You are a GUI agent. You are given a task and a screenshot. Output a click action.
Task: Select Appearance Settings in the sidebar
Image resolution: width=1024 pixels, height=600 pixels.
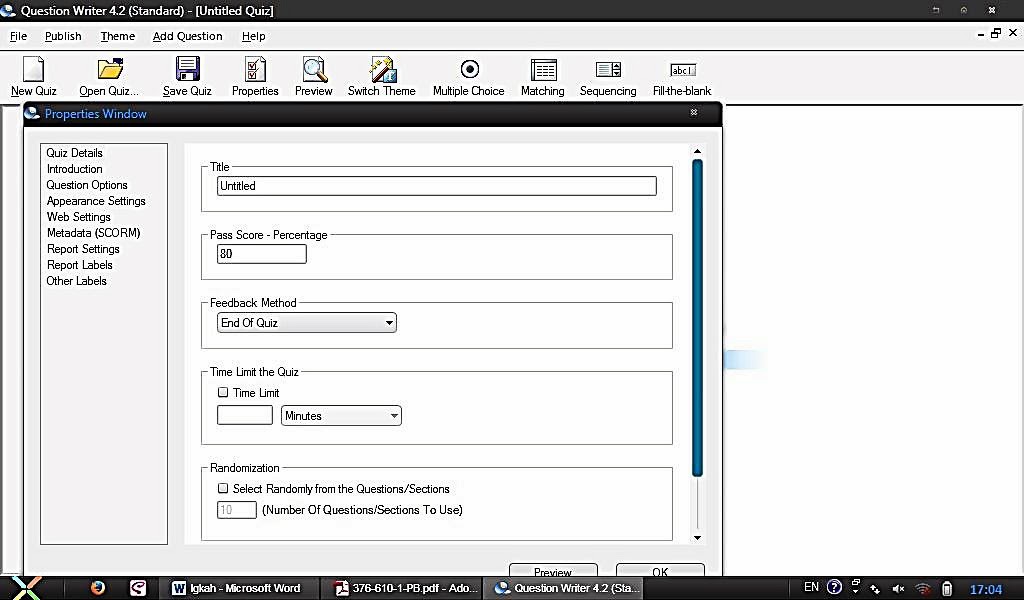(96, 201)
